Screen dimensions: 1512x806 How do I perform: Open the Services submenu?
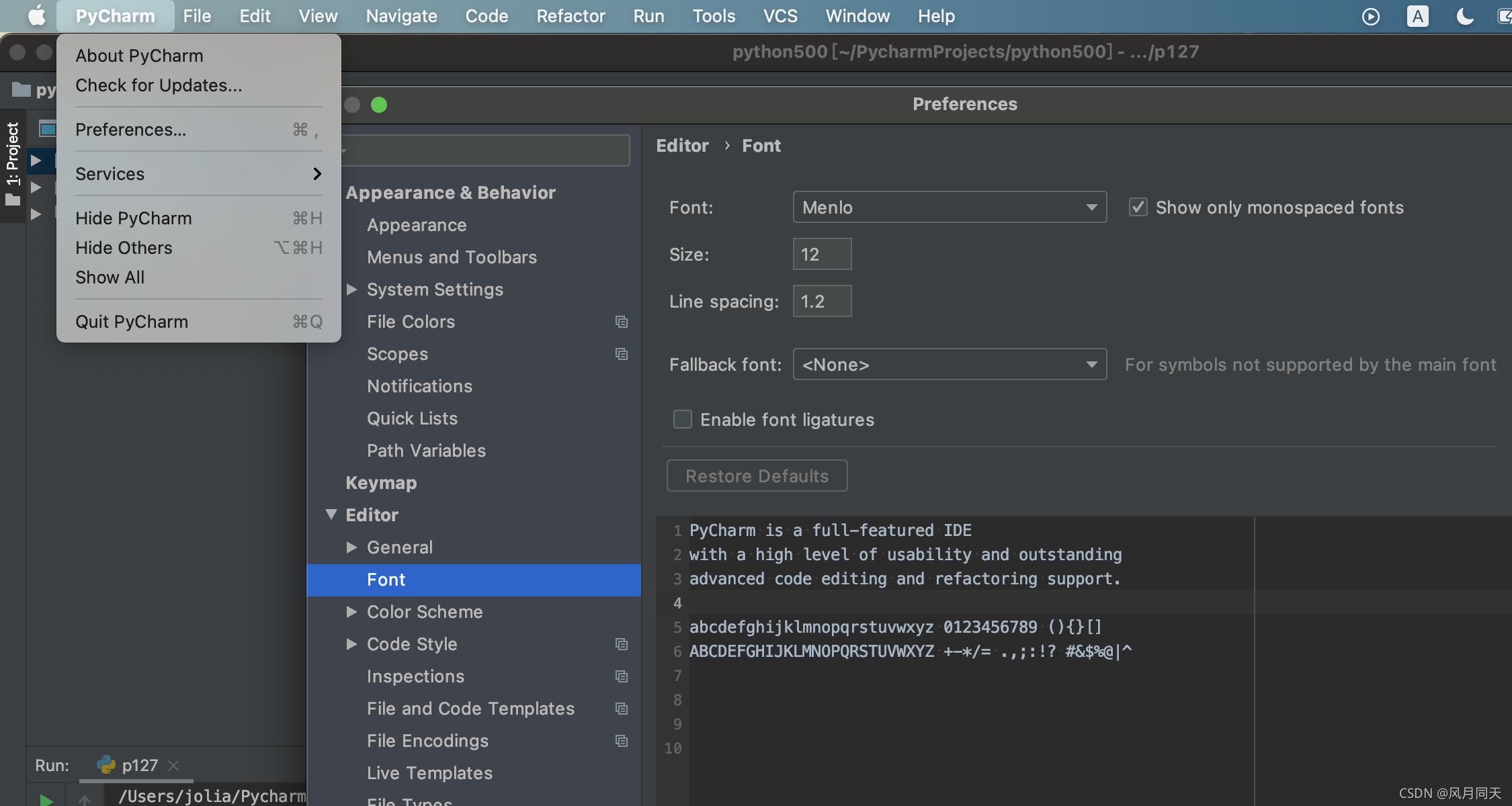click(x=199, y=174)
